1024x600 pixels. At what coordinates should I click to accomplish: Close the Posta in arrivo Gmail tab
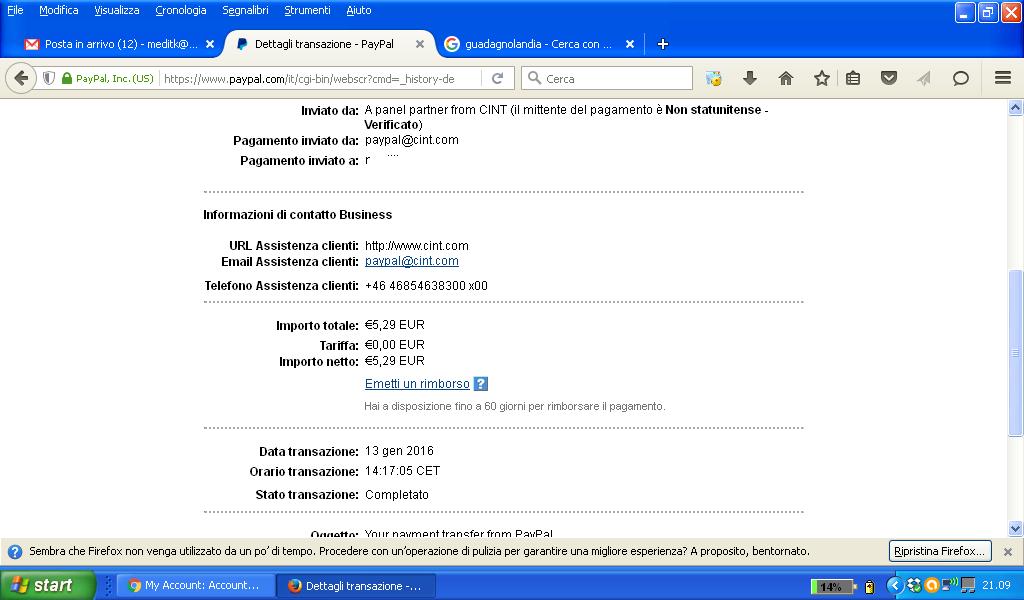click(210, 44)
